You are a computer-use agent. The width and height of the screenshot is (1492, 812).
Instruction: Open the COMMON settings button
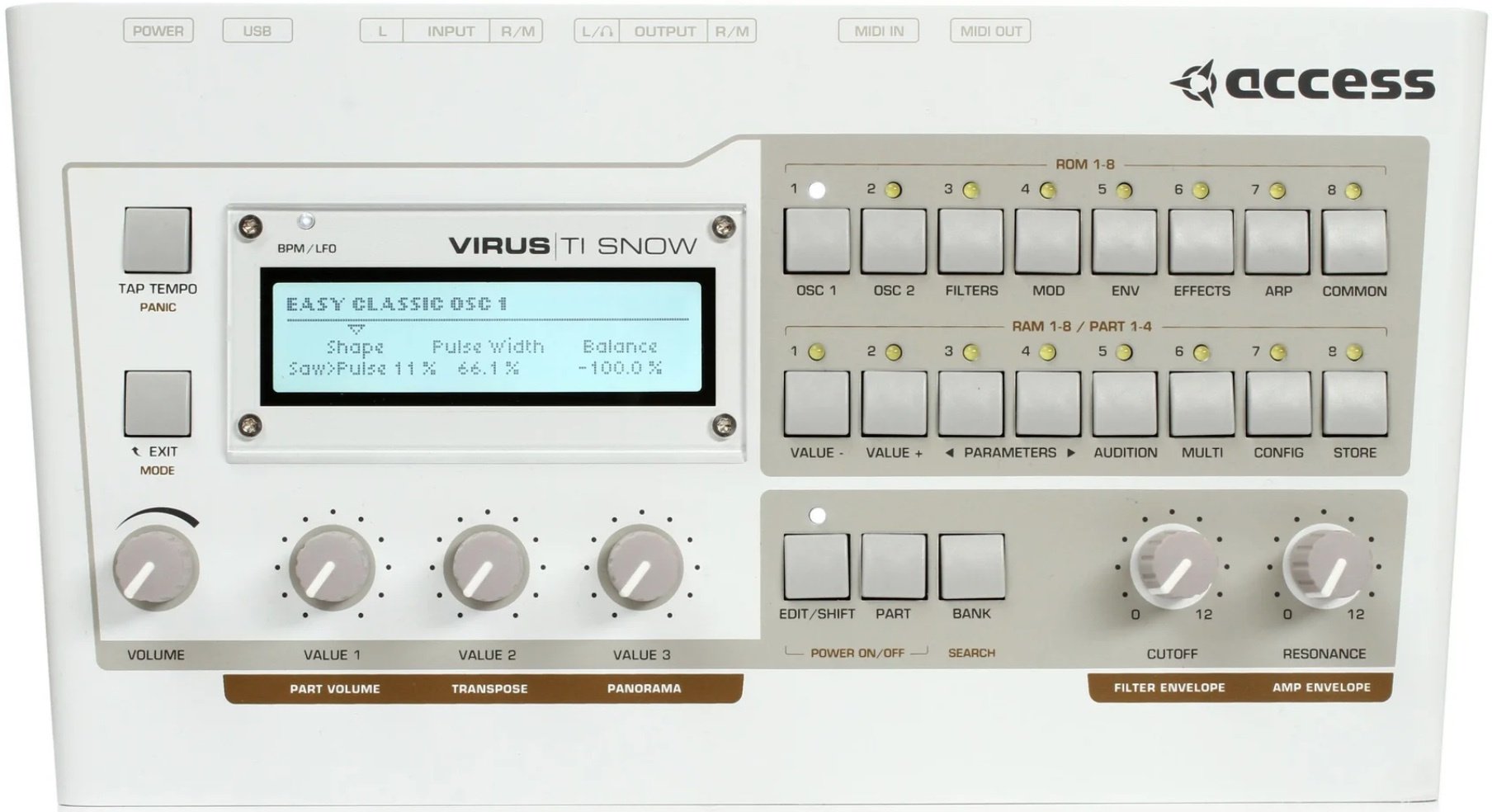[1354, 241]
